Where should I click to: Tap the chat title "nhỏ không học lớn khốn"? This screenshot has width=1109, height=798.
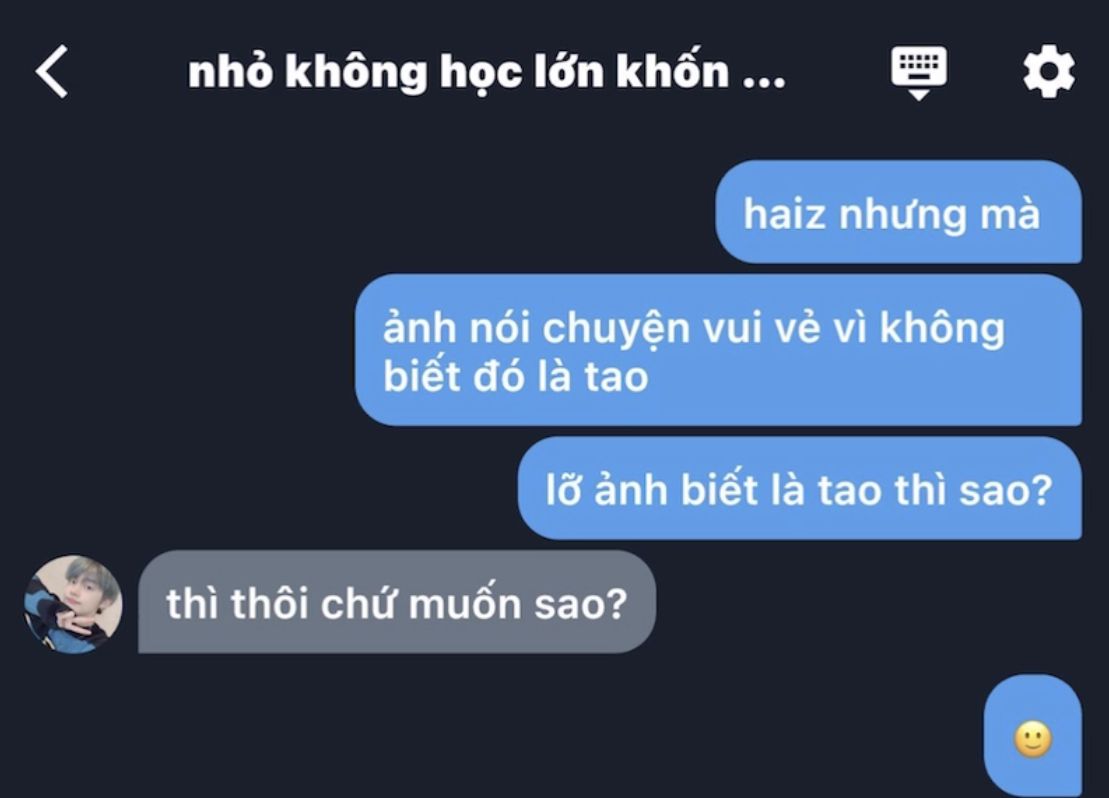(458, 72)
